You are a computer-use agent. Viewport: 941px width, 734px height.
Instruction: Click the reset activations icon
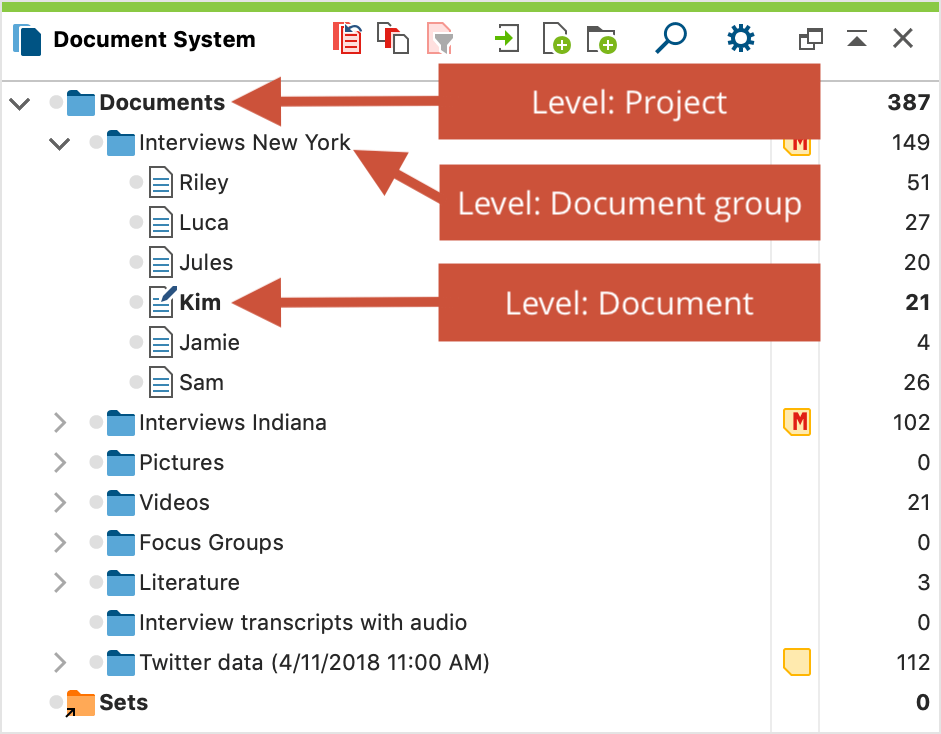click(x=347, y=38)
